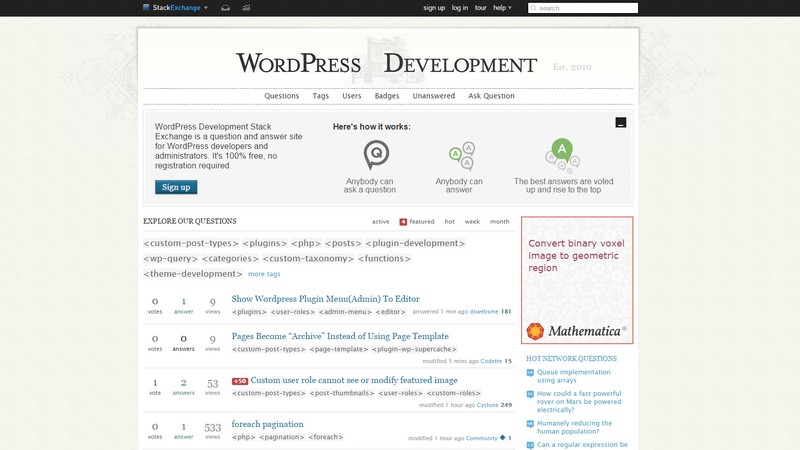Image resolution: width=800 pixels, height=450 pixels.
Task: Click the custom-roles tag
Action: click(454, 393)
